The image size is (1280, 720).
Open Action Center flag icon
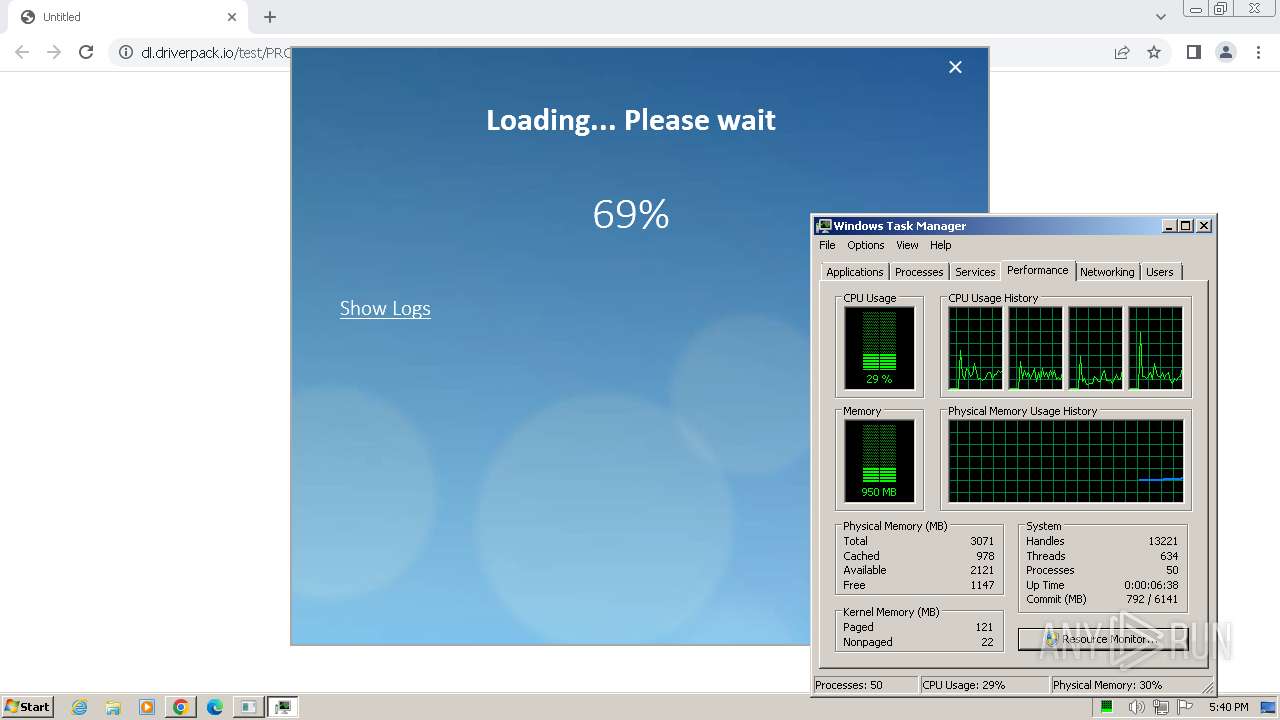(1186, 707)
